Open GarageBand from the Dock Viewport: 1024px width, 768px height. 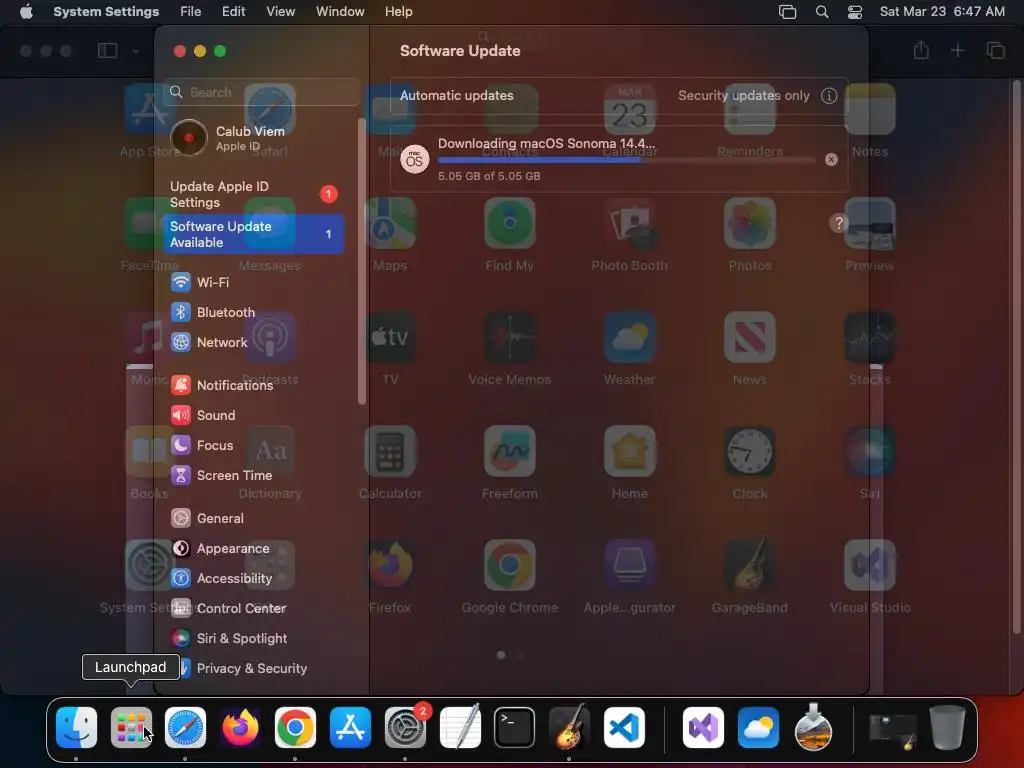pyautogui.click(x=569, y=727)
